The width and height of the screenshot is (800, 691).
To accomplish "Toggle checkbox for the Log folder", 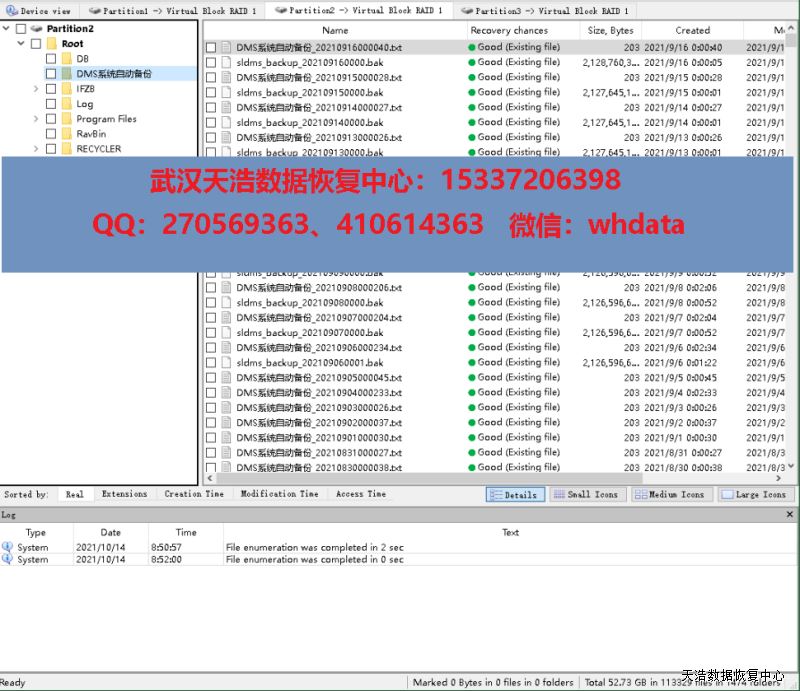I will 51,104.
